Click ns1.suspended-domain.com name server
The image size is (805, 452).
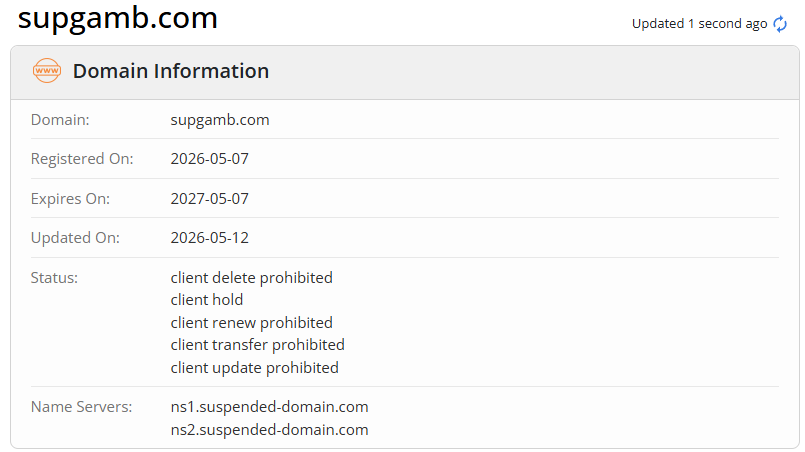tap(269, 407)
